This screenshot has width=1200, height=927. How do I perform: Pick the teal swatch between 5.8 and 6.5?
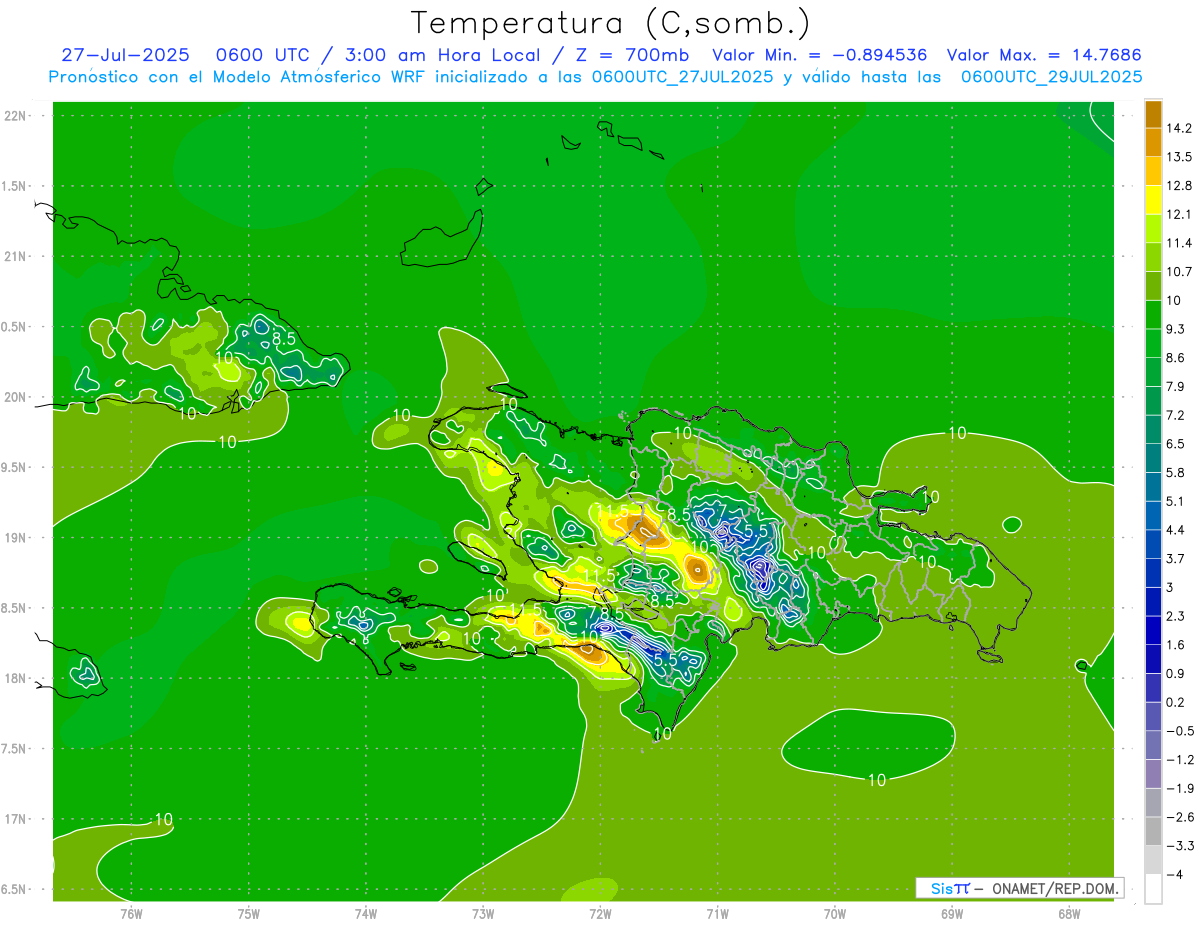[x=1153, y=458]
